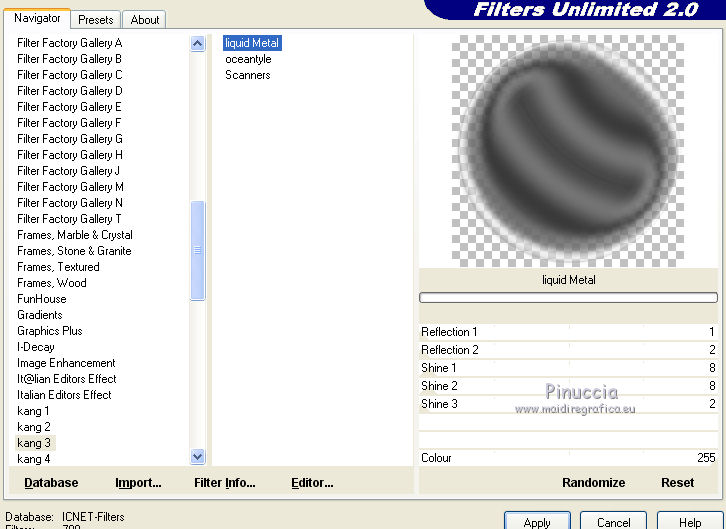Select the liquid Metal filter

tap(252, 43)
